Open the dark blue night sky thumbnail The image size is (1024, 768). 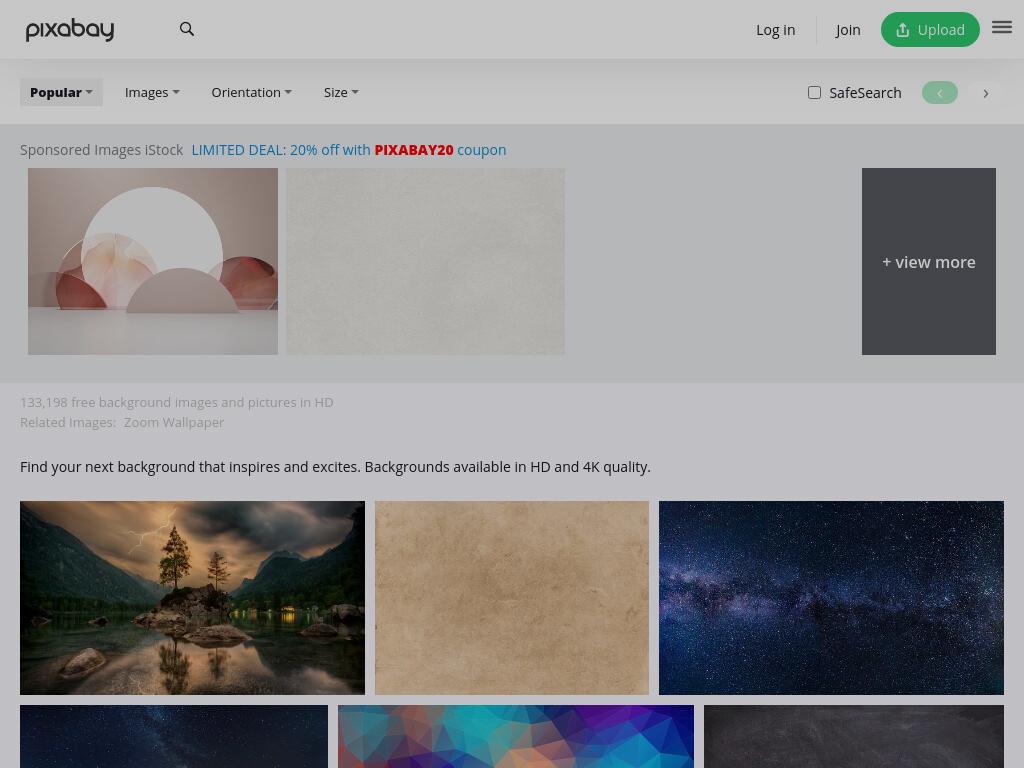pos(174,737)
